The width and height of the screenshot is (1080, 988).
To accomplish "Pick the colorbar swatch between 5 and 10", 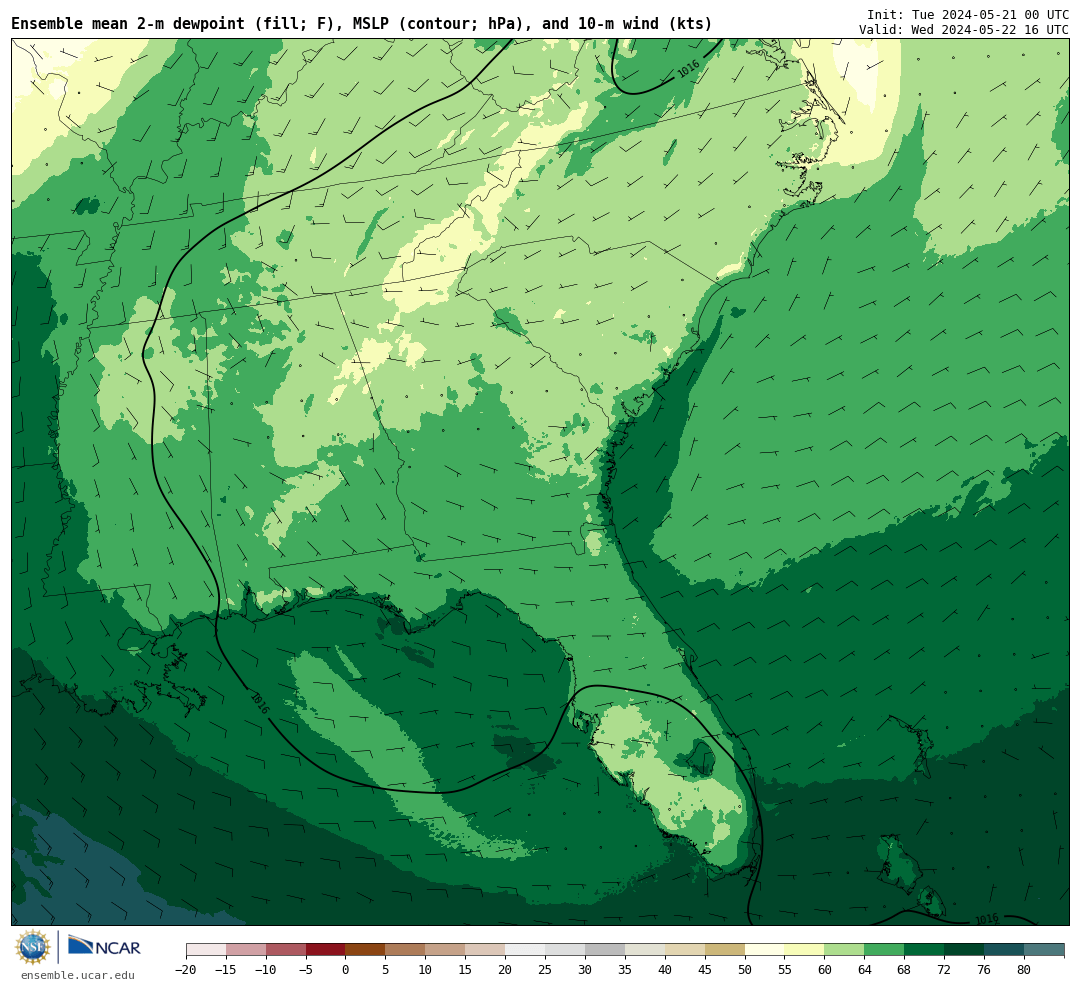I will (406, 950).
